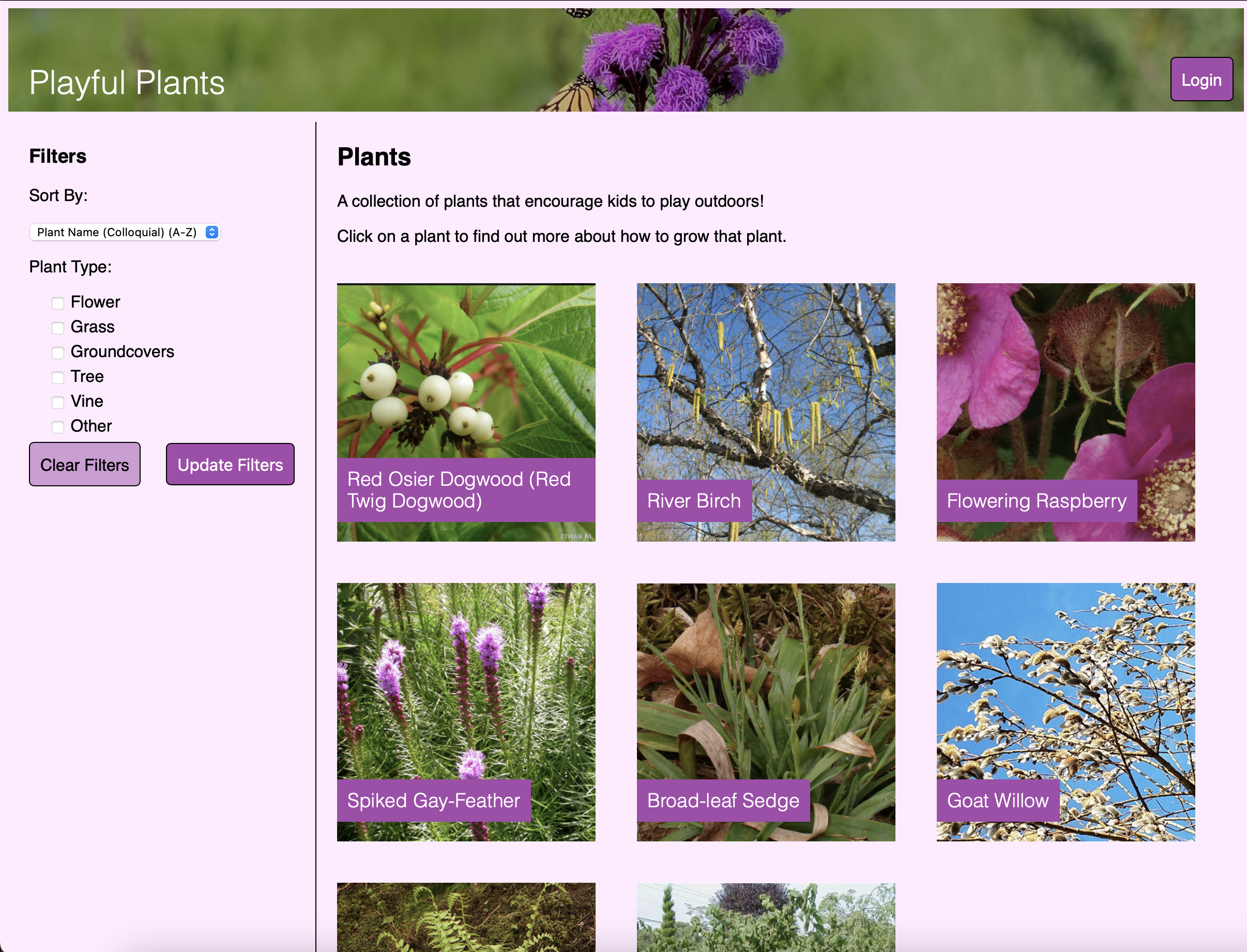
Task: Click the Playful Plants site title
Action: click(127, 82)
